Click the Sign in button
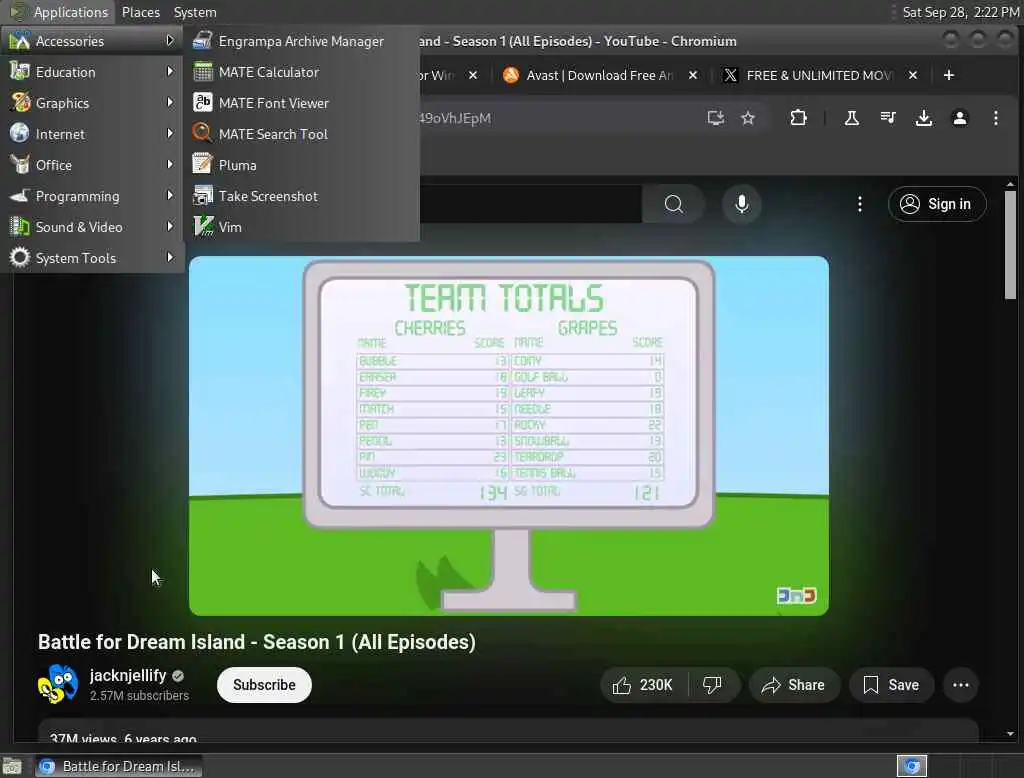The height and width of the screenshot is (778, 1024). [x=937, y=204]
